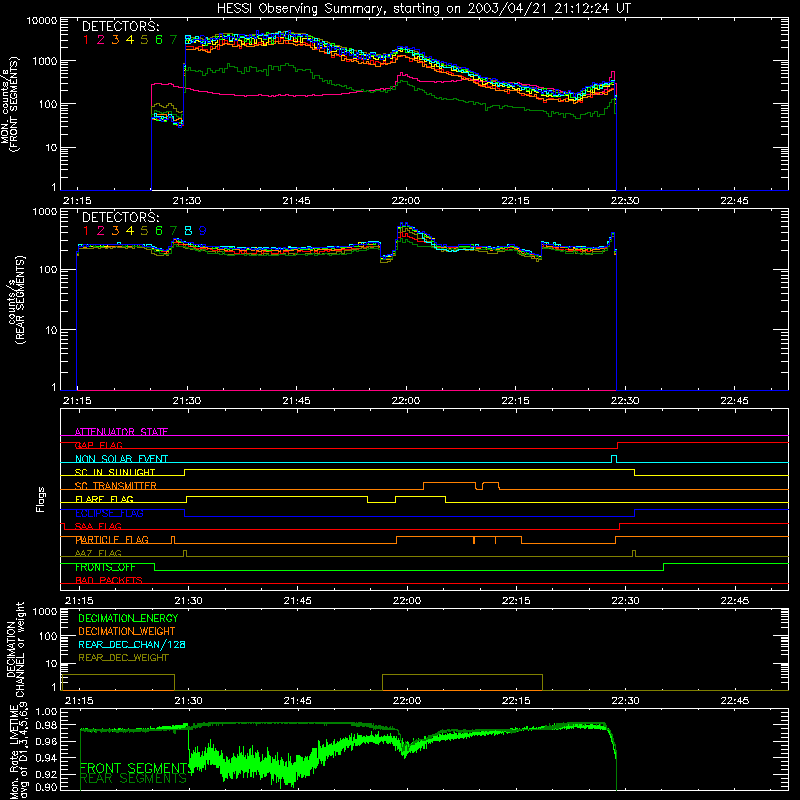
Task: Click the ECLIPSE_FLAG label
Action: (x=109, y=513)
